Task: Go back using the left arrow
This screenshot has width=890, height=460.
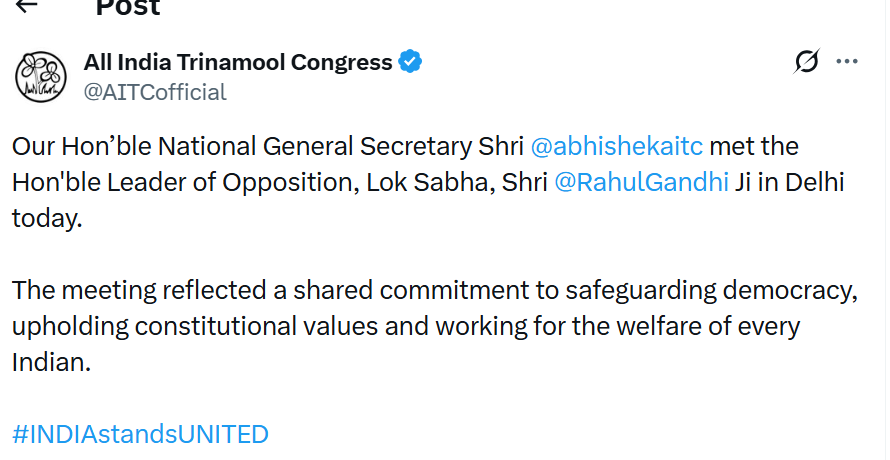Action: click(26, 5)
